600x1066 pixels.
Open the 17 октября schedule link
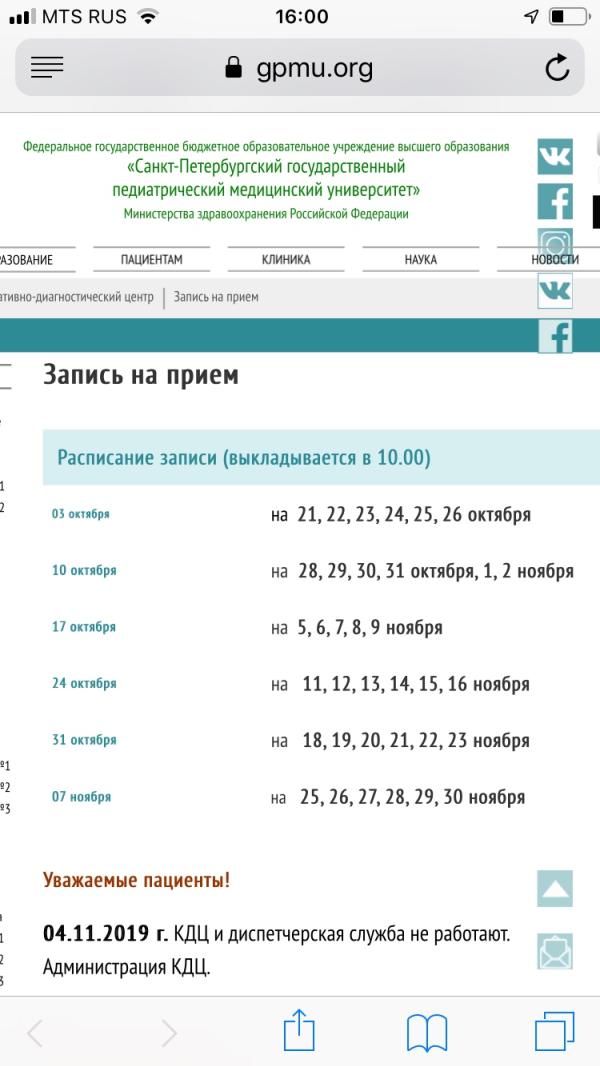tap(84, 627)
